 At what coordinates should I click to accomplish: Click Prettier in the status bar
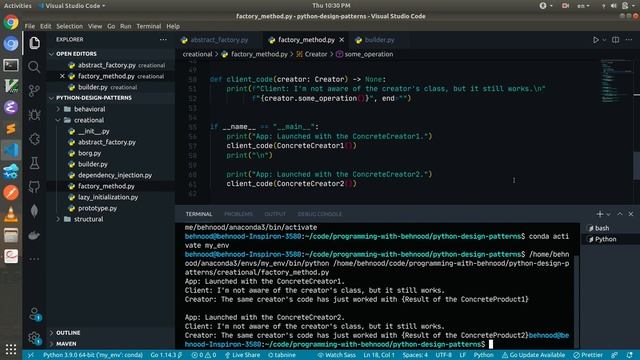tap(588, 355)
